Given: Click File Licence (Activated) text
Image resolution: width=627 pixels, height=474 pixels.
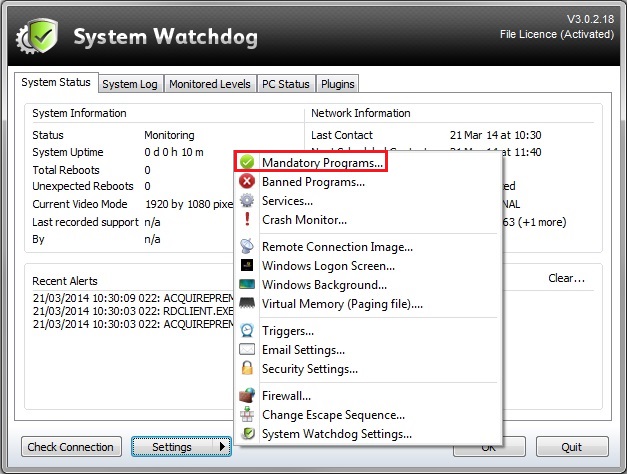Looking at the screenshot, I should click(557, 34).
